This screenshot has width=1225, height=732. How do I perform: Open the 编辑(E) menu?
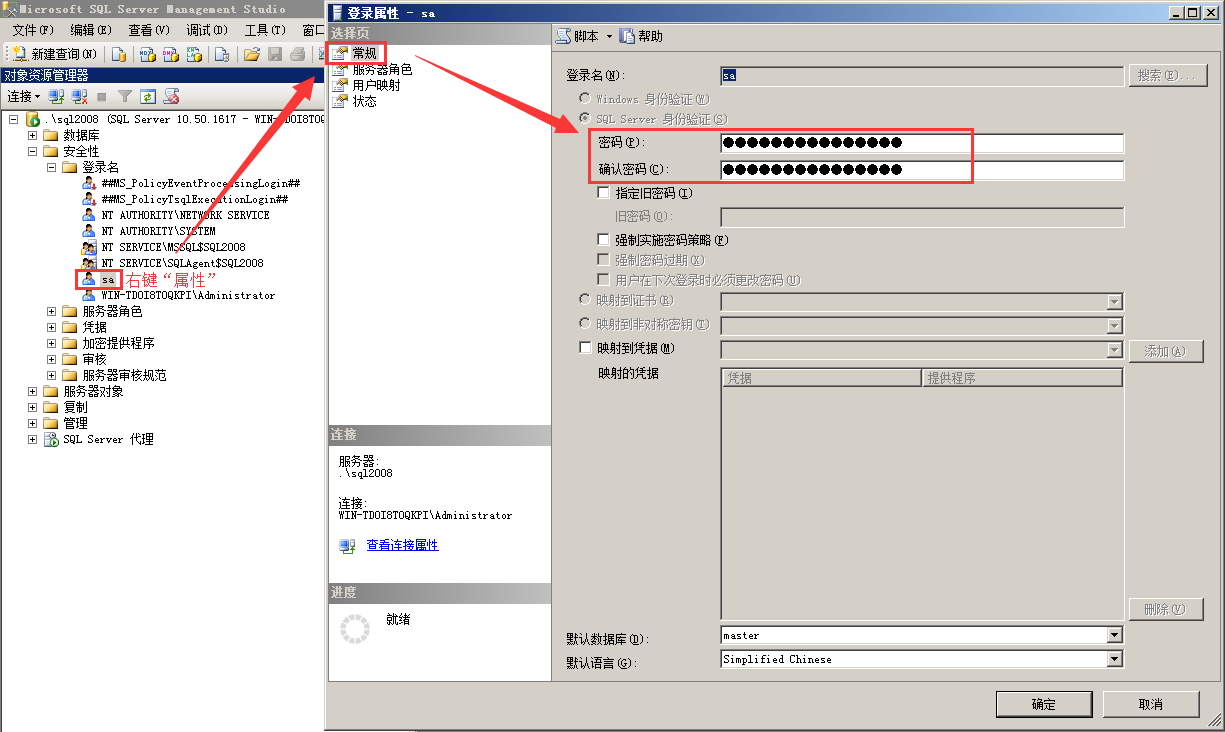tap(90, 30)
